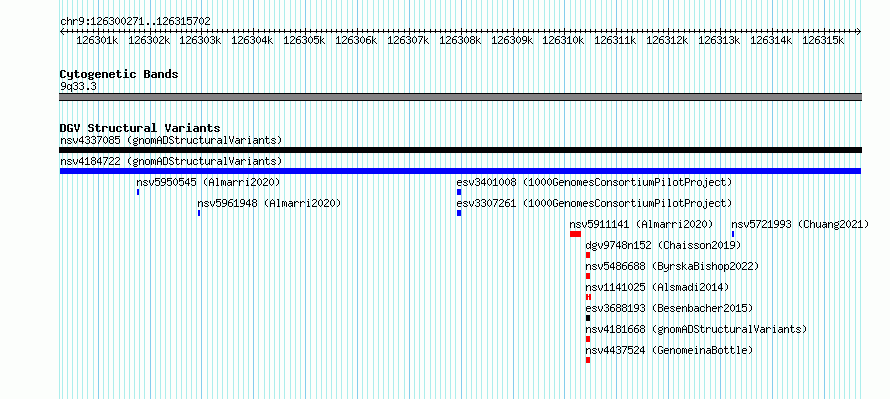Click the gray 9q33.3 cytogenetic band bar
This screenshot has height=399, width=890.
pyautogui.click(x=460, y=97)
